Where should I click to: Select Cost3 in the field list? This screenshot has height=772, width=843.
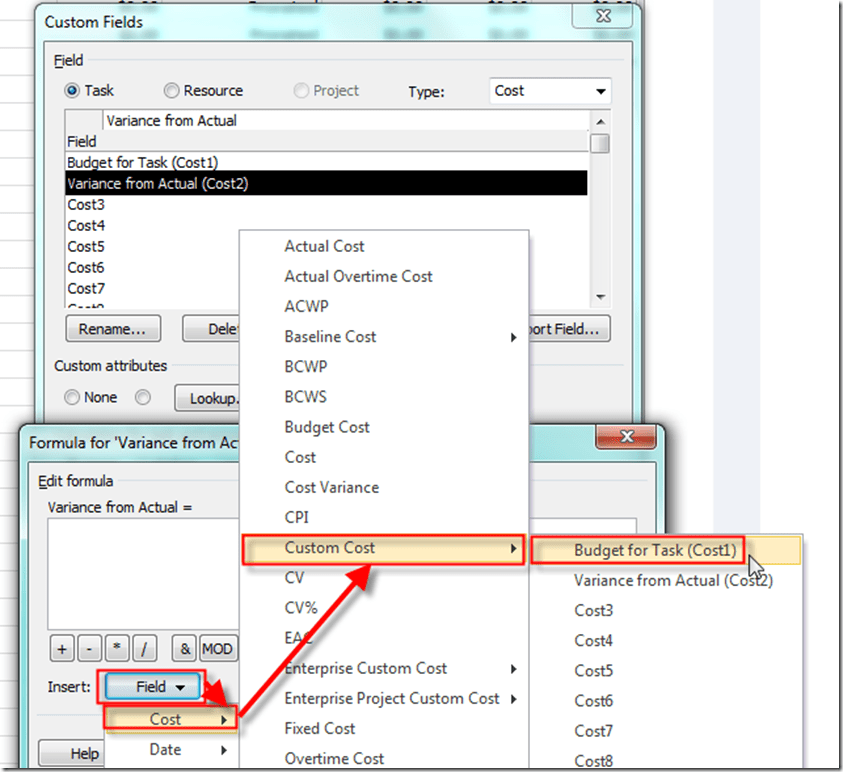[86, 204]
